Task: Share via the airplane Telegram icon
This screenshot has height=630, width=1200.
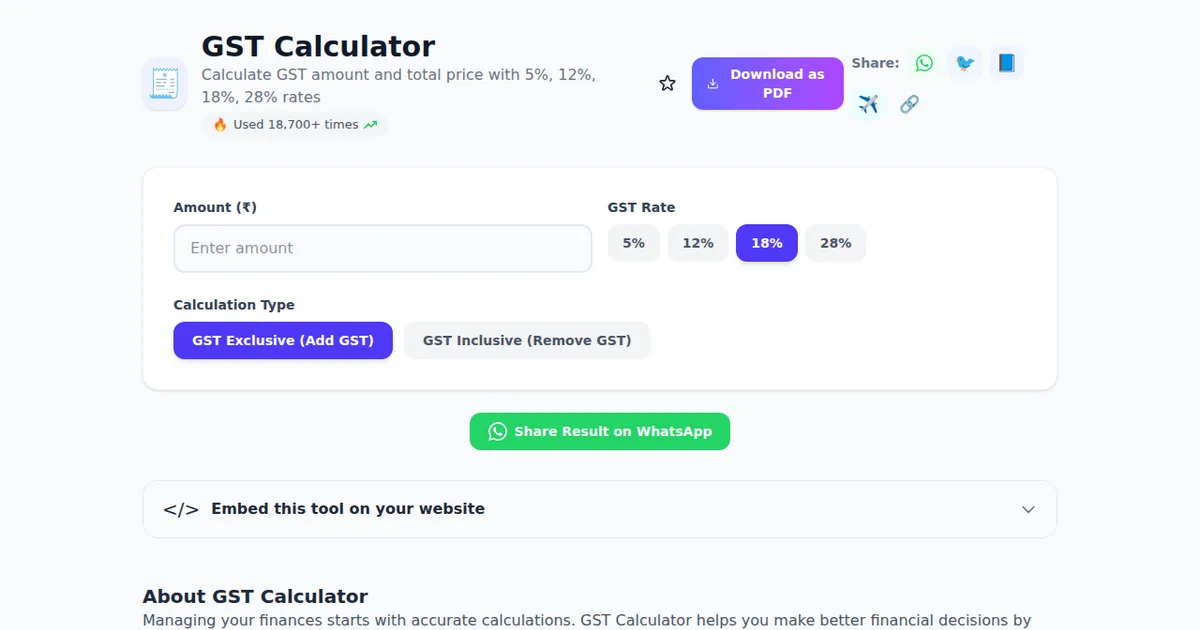Action: point(868,104)
